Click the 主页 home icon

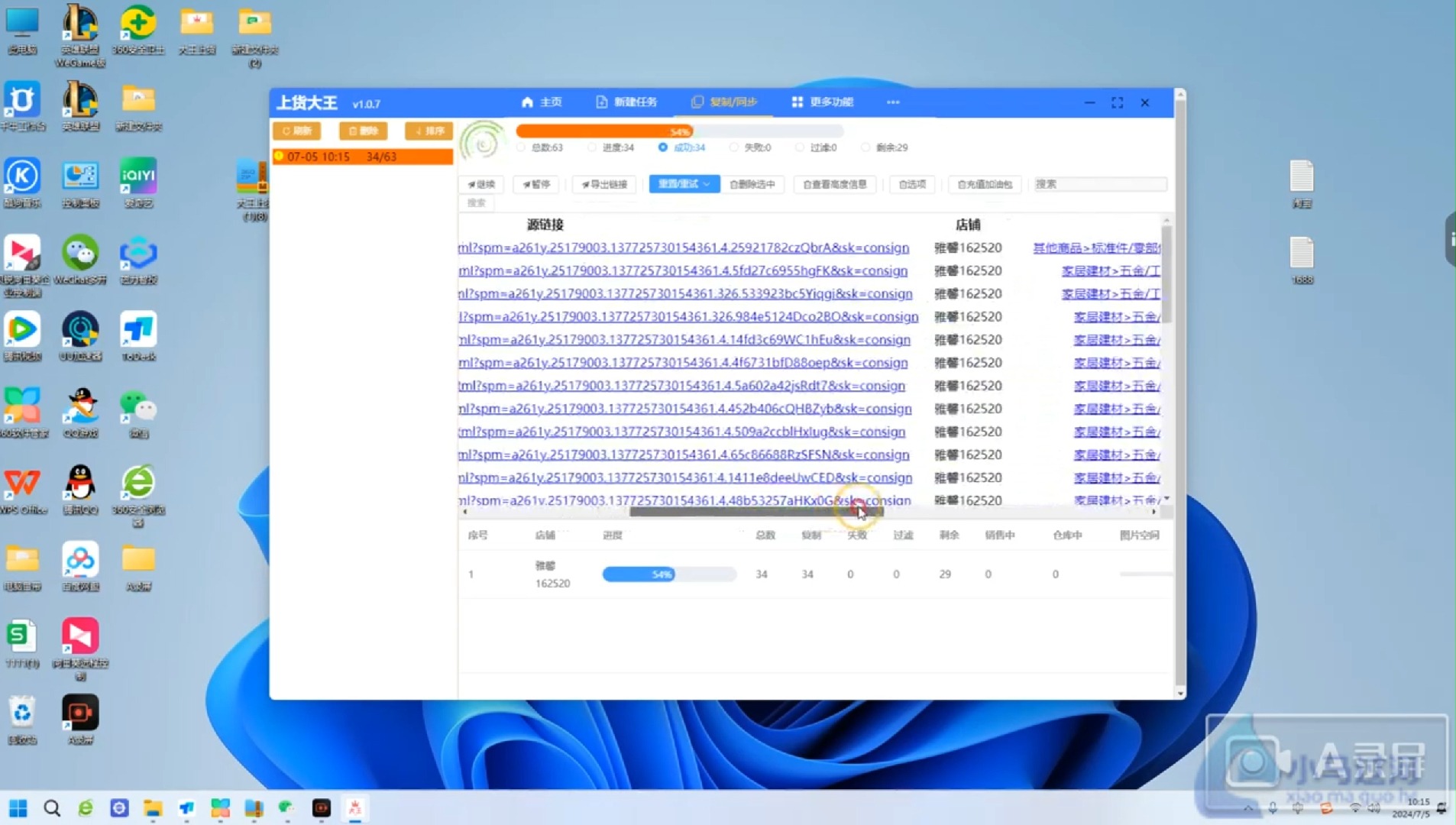click(526, 102)
